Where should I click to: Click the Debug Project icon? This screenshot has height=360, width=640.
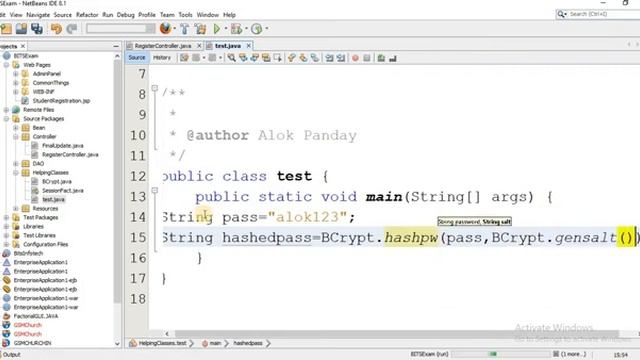236,29
